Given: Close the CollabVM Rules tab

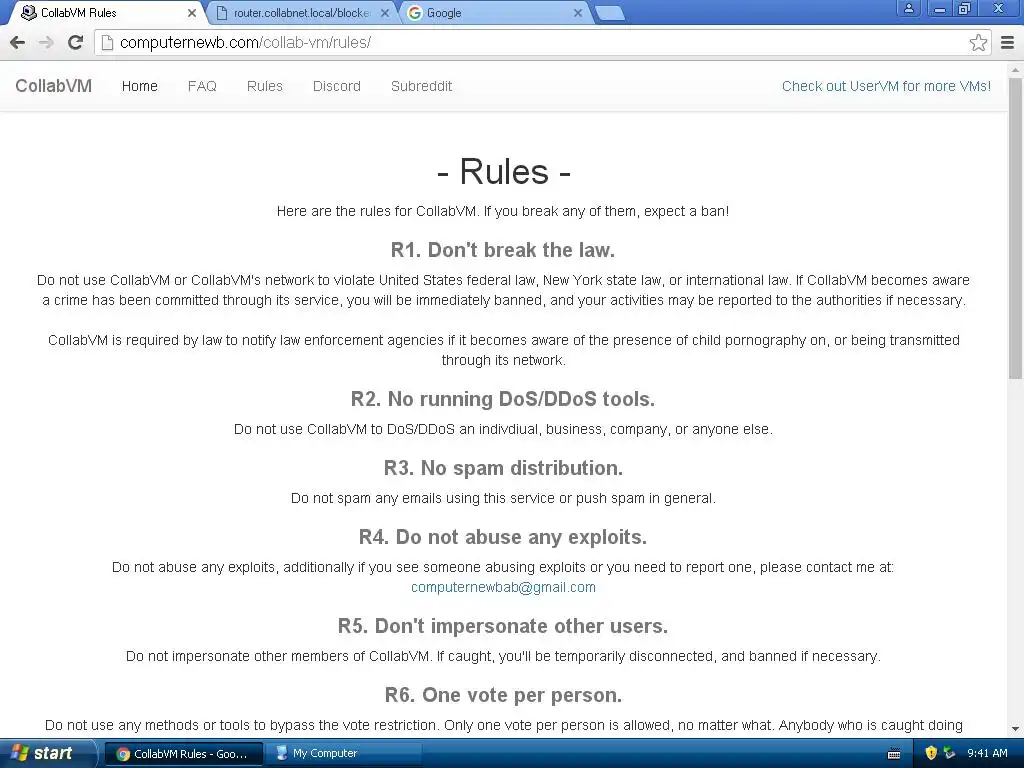Looking at the screenshot, I should click(x=192, y=12).
